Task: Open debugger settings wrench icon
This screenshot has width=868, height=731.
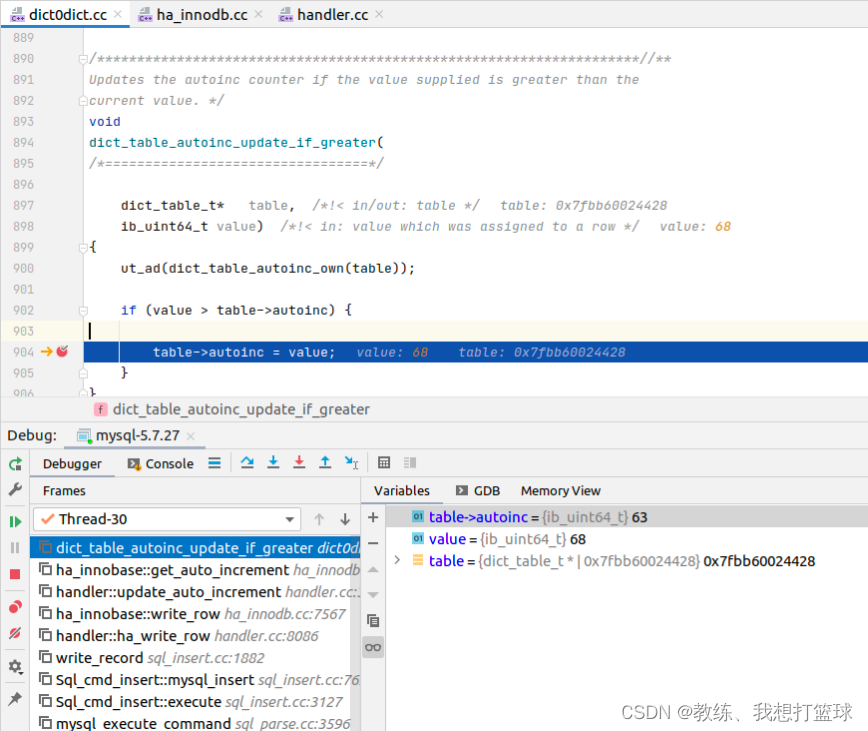Action: 15,489
